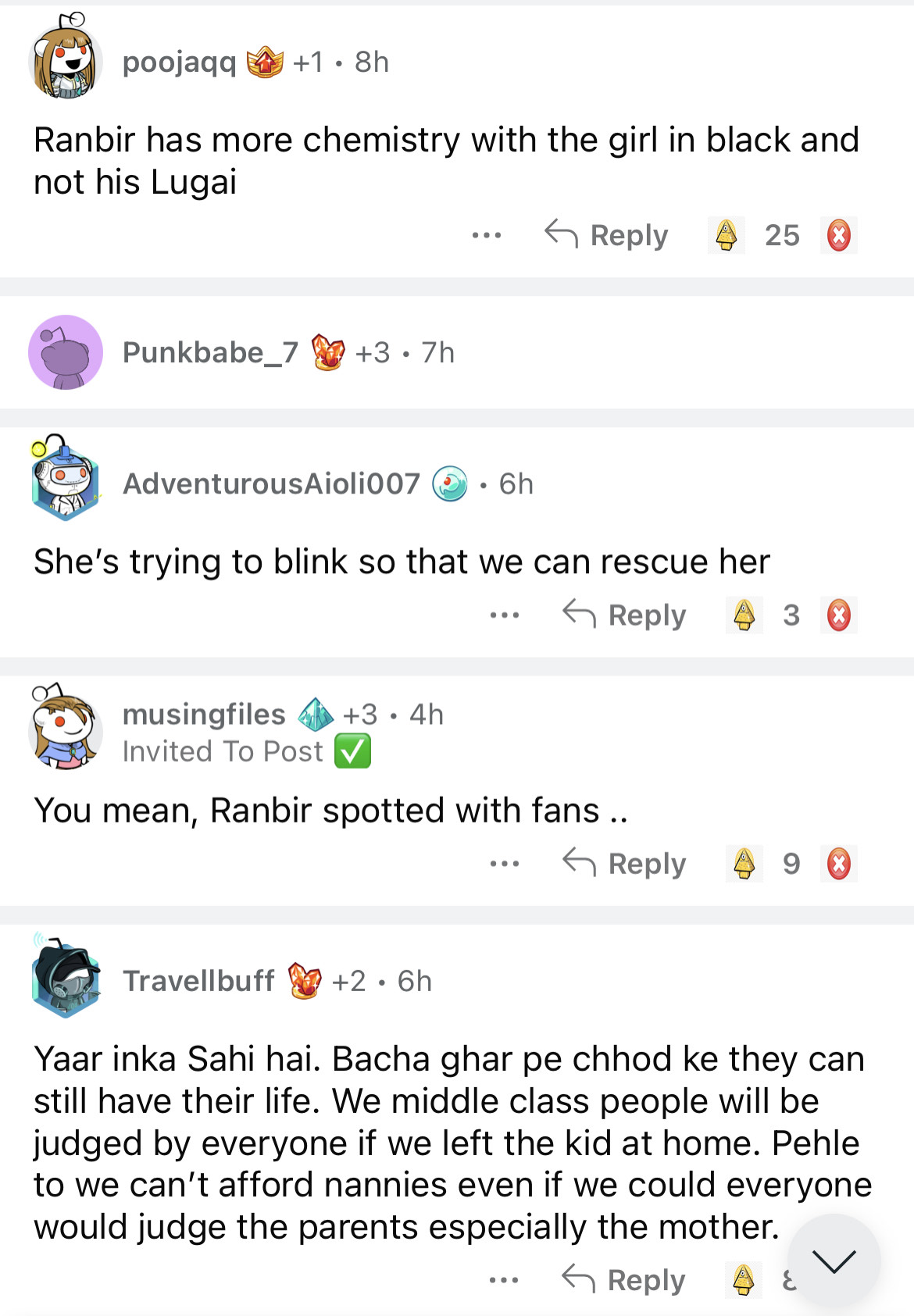The width and height of the screenshot is (914, 1316).
Task: Reply to poojaqq's comment
Action: 607,235
